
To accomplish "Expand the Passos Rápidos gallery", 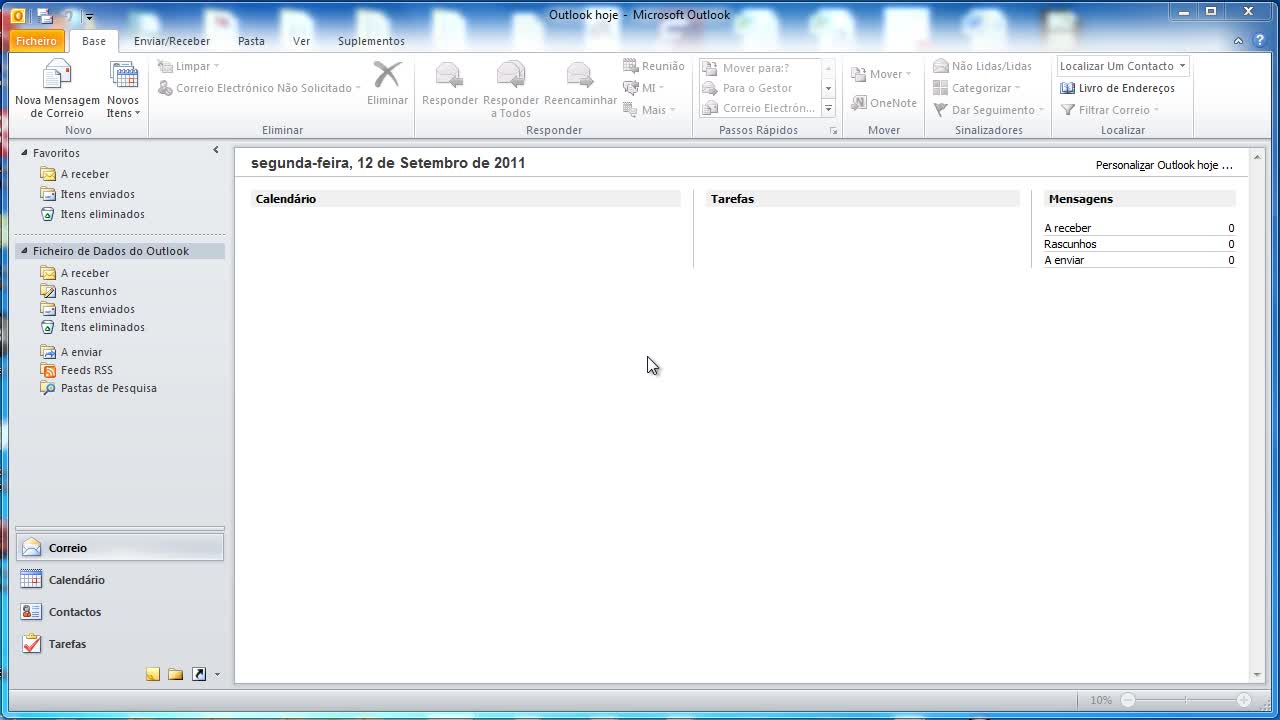I will click(828, 108).
